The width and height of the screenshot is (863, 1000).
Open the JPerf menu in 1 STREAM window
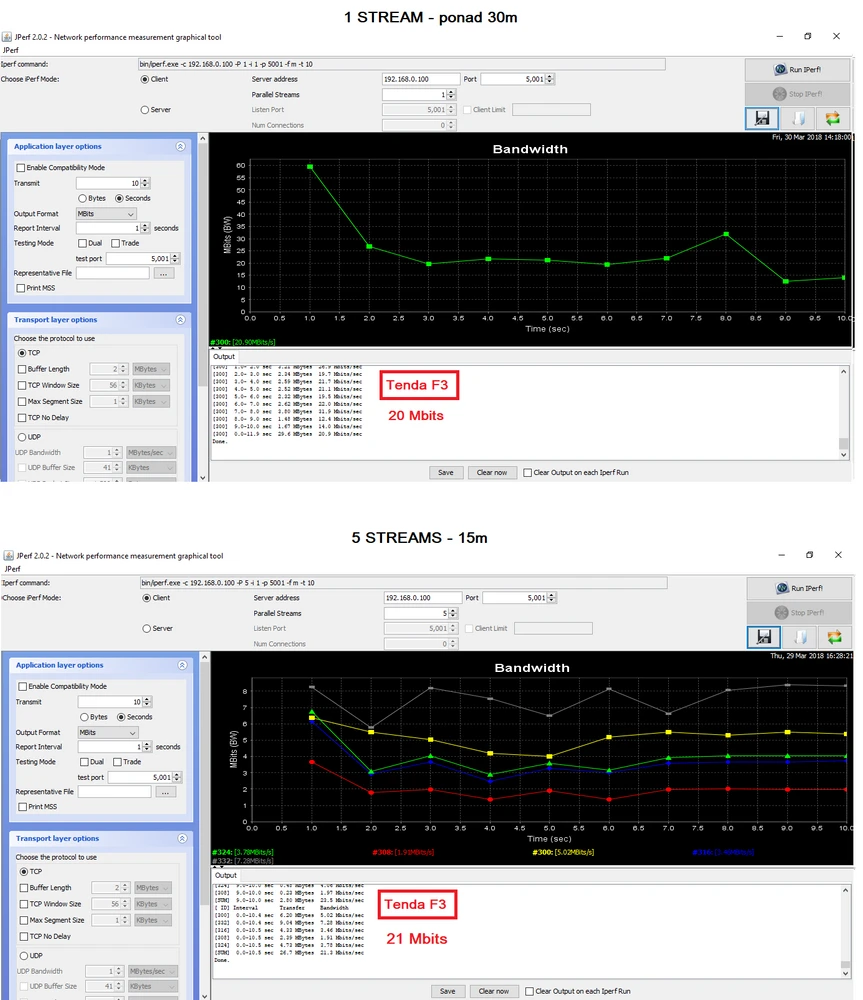click(x=11, y=48)
